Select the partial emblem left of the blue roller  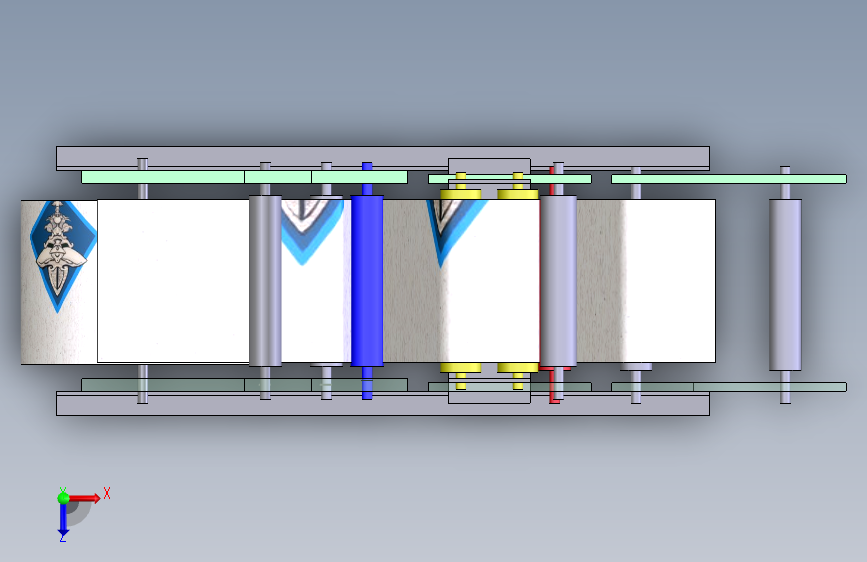coord(311,232)
